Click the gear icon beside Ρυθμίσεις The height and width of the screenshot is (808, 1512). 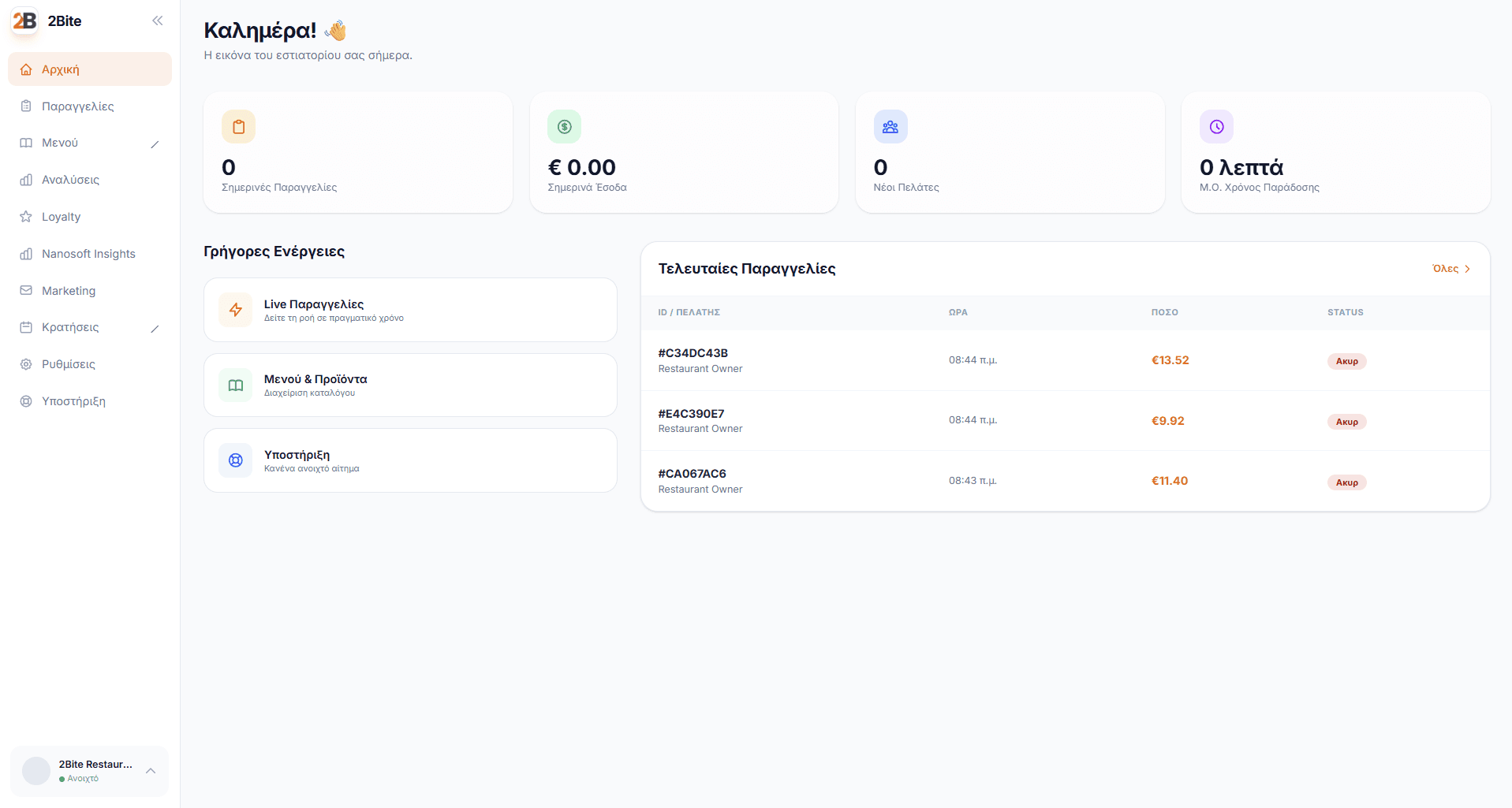tap(26, 364)
